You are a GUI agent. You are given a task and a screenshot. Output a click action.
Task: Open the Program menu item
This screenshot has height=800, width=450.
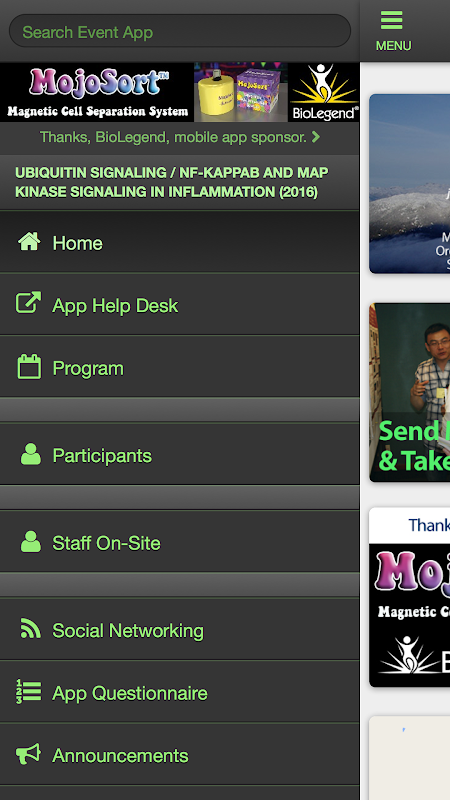pyautogui.click(x=180, y=366)
